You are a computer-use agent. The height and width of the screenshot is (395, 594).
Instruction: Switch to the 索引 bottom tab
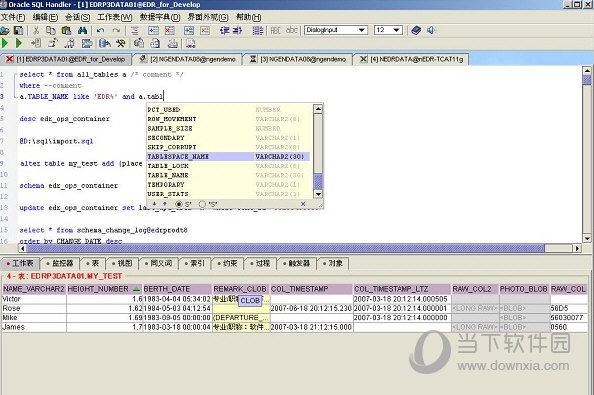click(194, 263)
